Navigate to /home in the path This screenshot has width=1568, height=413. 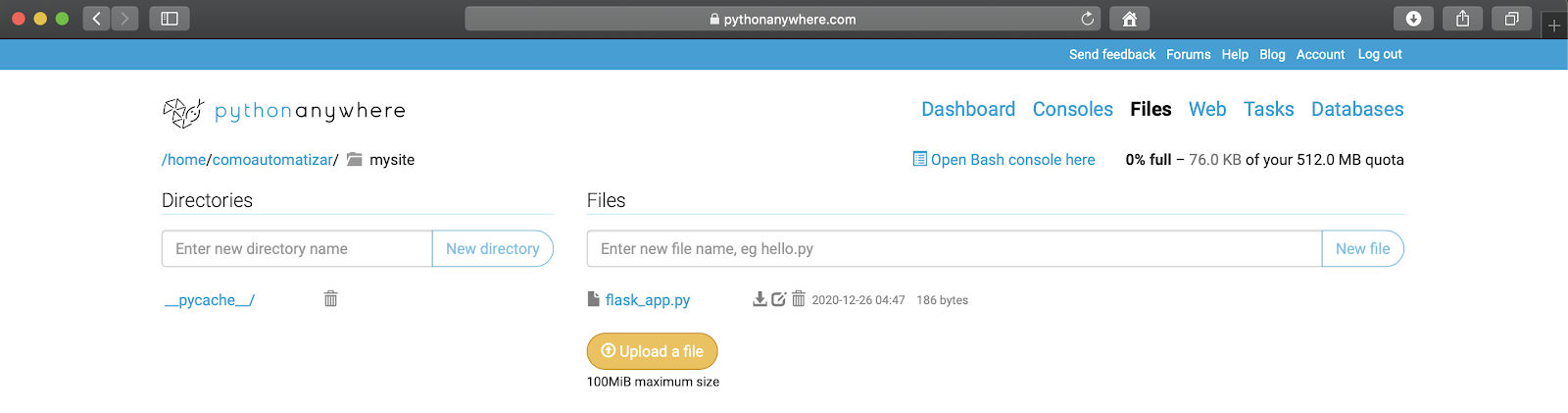point(184,160)
